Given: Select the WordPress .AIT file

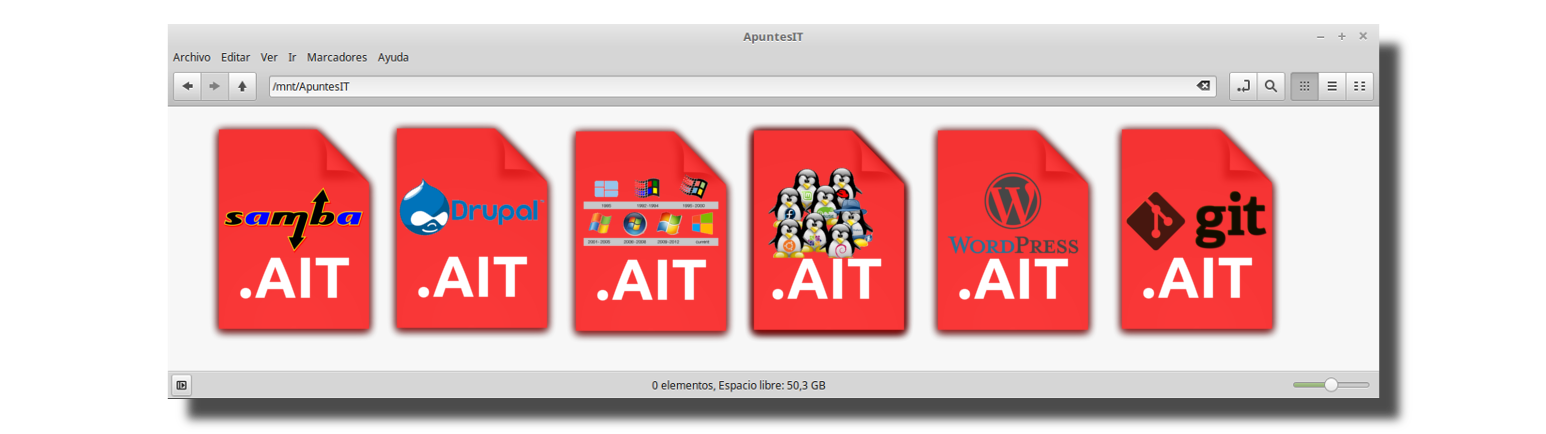Looking at the screenshot, I should pyautogui.click(x=1013, y=230).
